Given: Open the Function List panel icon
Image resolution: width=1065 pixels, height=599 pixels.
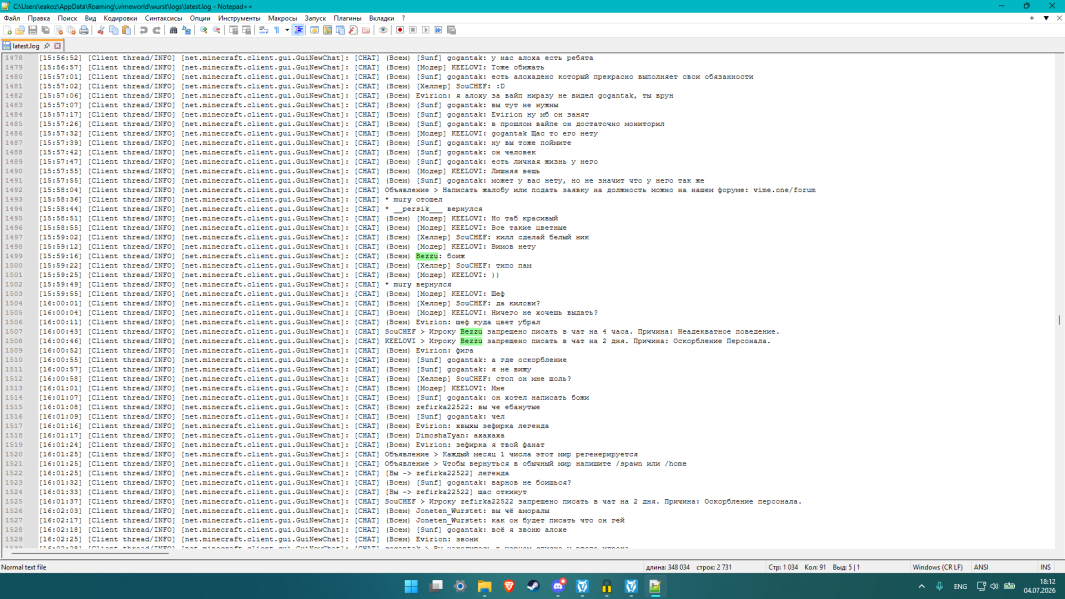Looking at the screenshot, I should 353,30.
